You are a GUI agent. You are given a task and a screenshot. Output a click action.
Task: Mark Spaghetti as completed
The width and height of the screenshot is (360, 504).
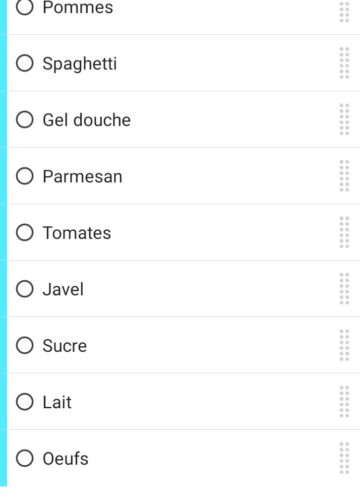tap(25, 63)
